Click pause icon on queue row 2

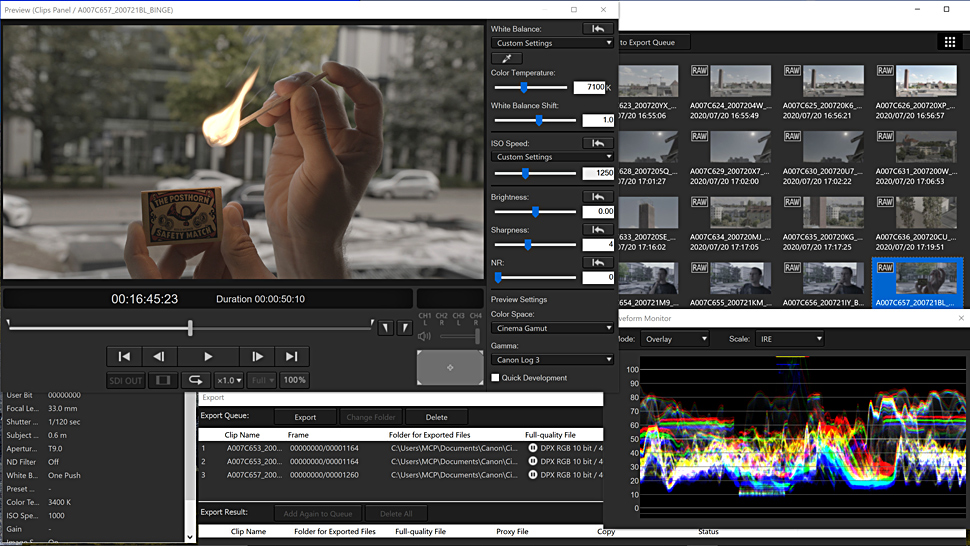coord(533,461)
